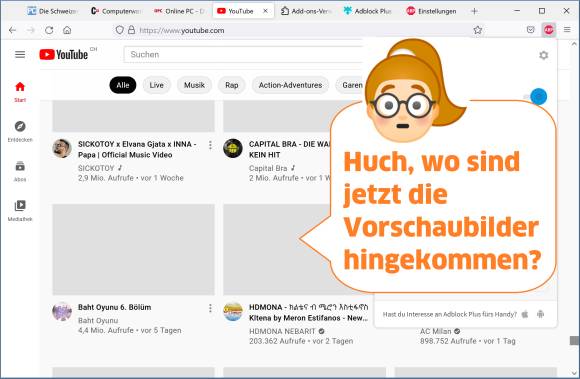Click the Adblock Plus toolbar icon
580x379 pixels.
549,30
